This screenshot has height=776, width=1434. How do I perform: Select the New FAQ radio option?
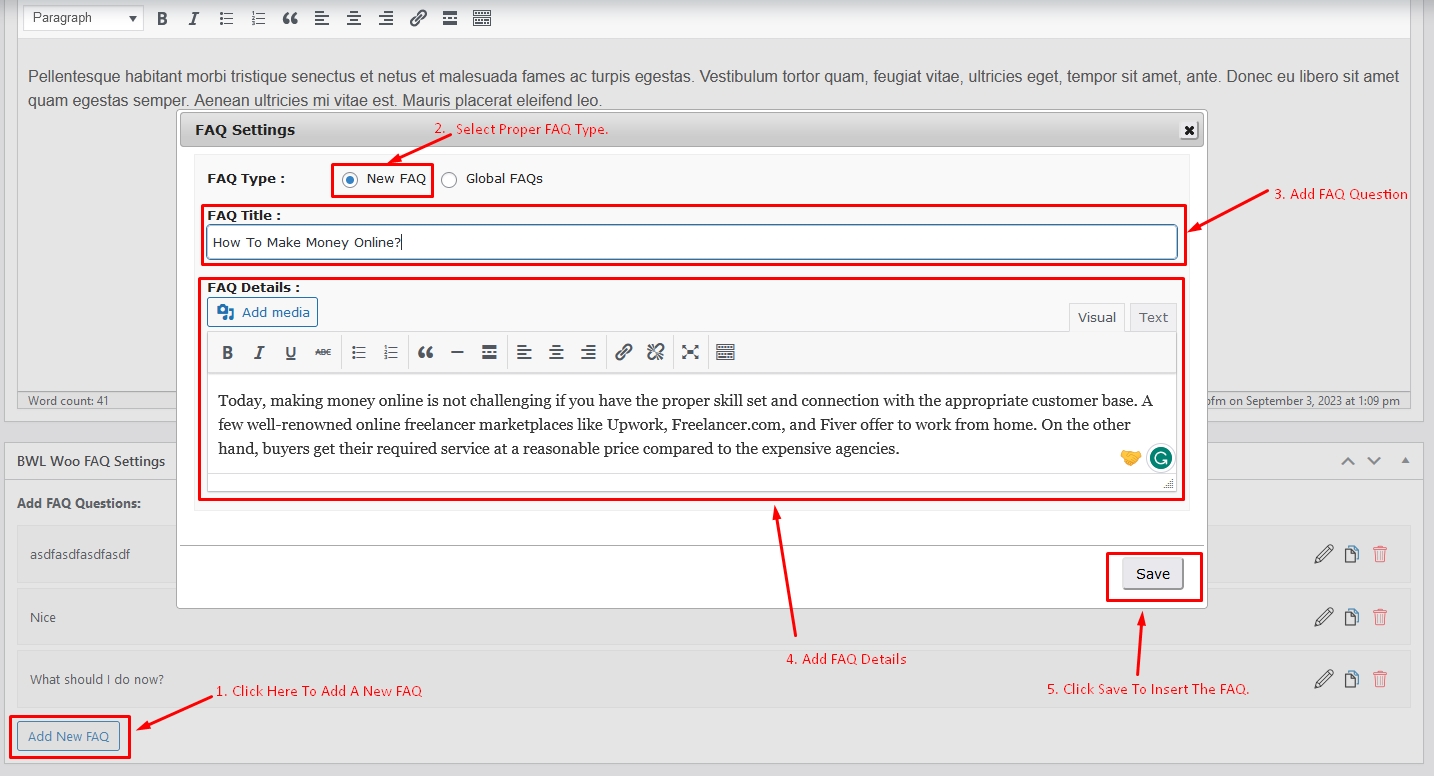pyautogui.click(x=350, y=180)
